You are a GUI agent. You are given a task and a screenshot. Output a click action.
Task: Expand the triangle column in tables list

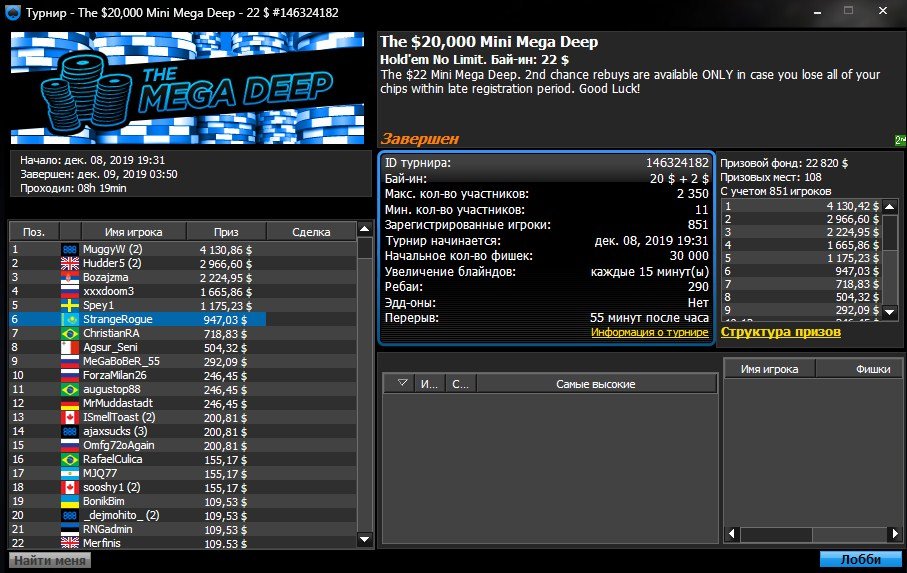403,384
